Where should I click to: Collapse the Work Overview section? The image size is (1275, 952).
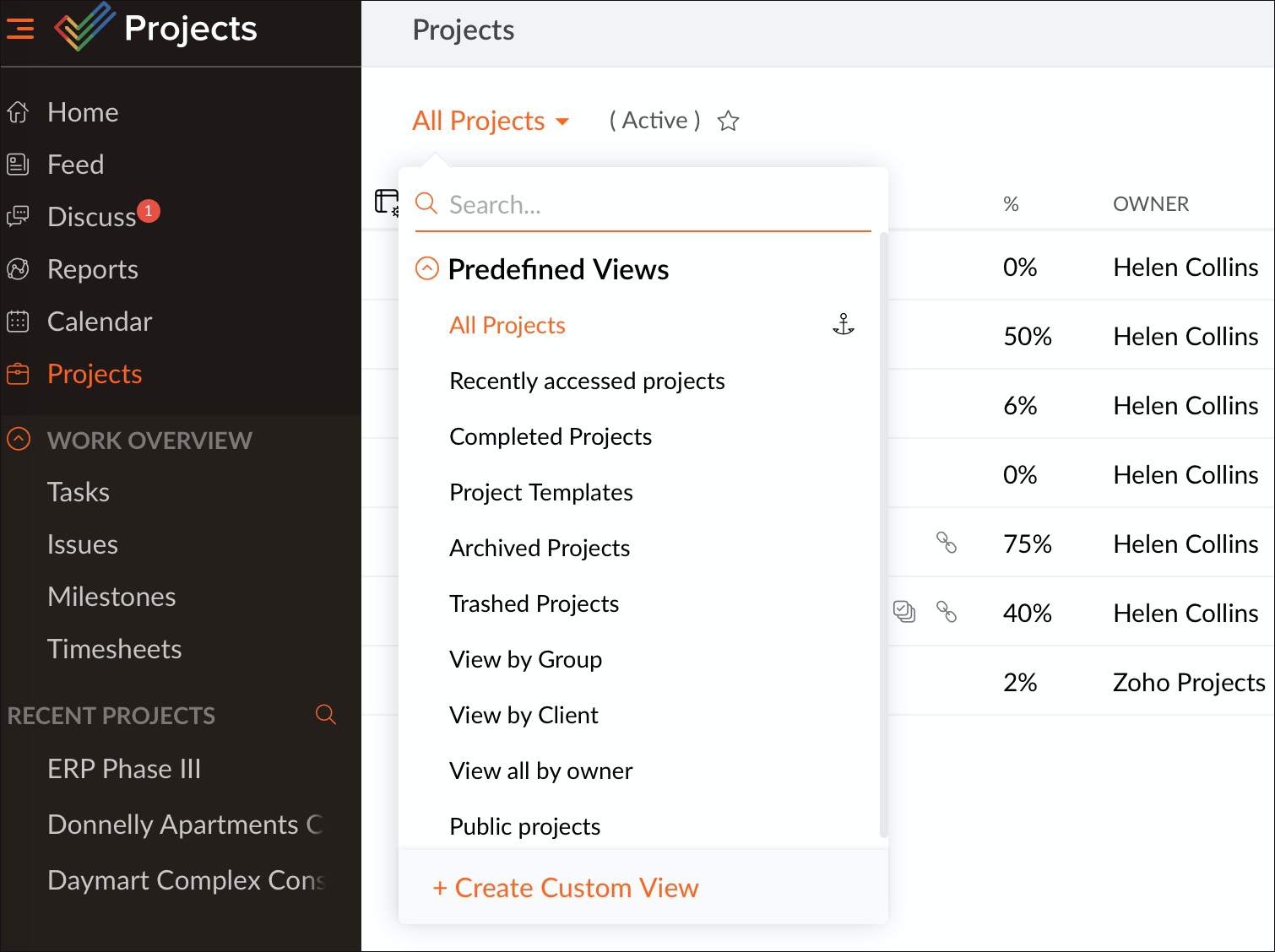[x=19, y=440]
